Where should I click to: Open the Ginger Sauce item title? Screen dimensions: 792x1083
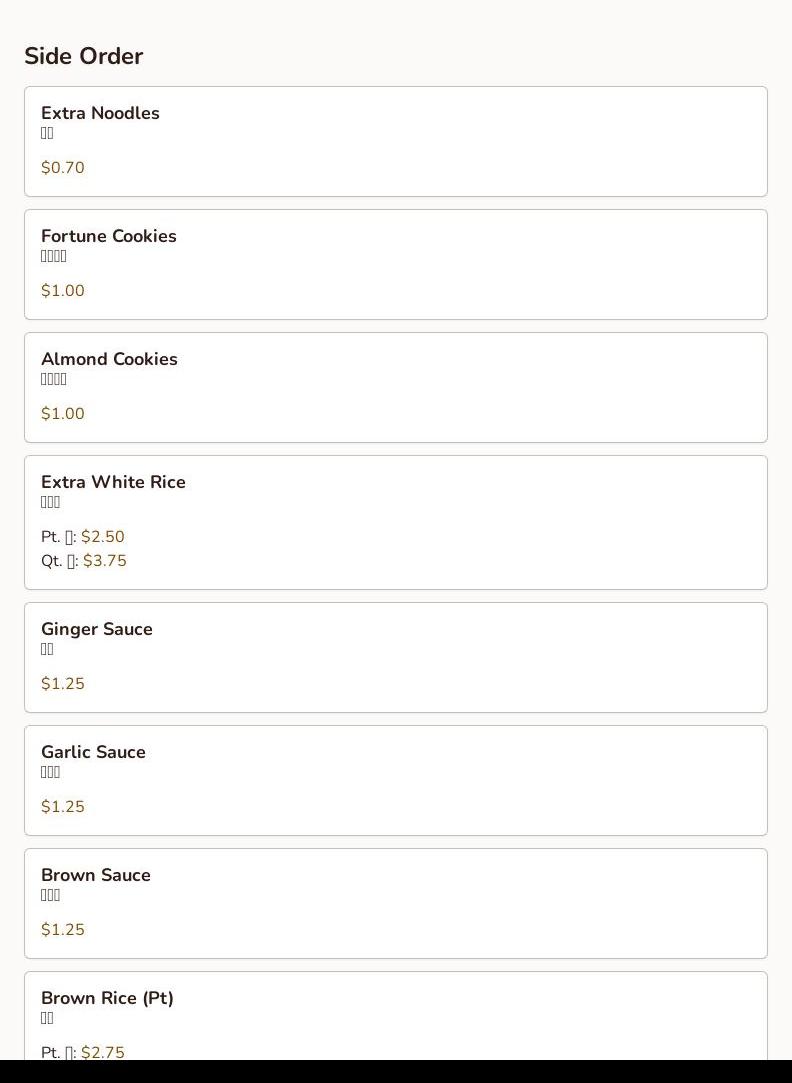(97, 629)
